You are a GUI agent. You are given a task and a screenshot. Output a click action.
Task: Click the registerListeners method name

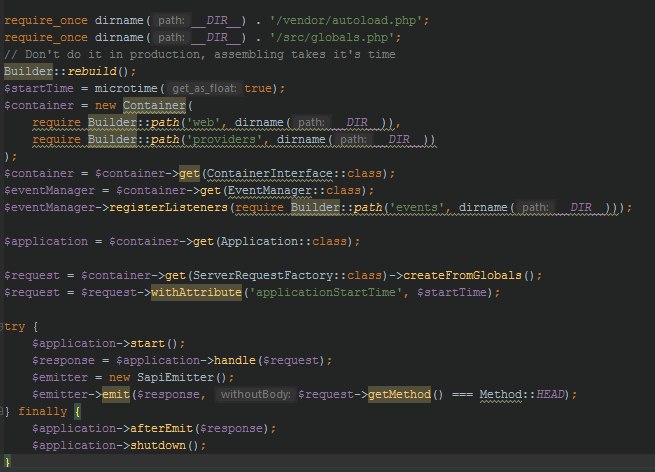(x=168, y=208)
